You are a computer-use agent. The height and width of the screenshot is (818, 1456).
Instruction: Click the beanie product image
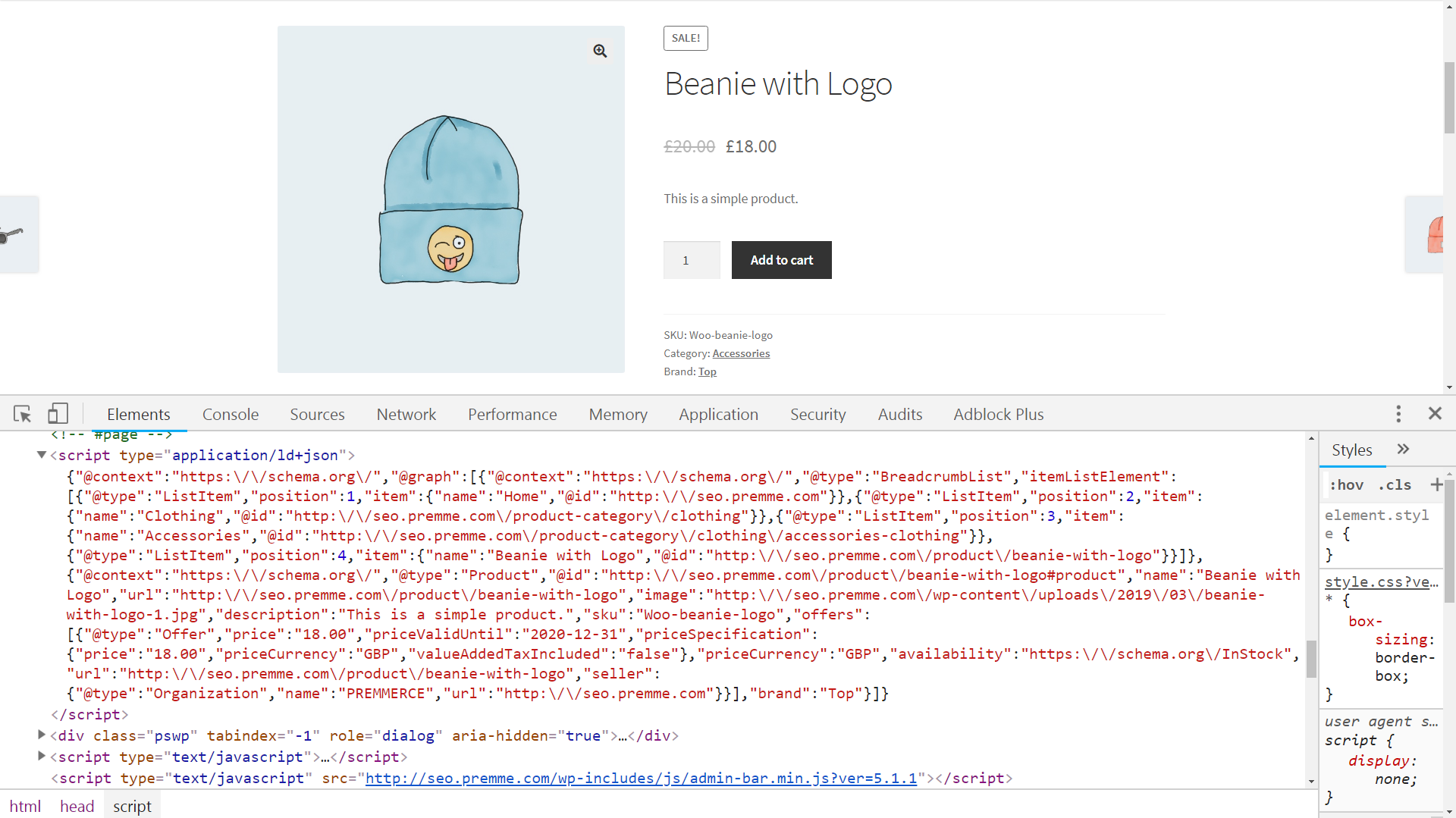450,199
